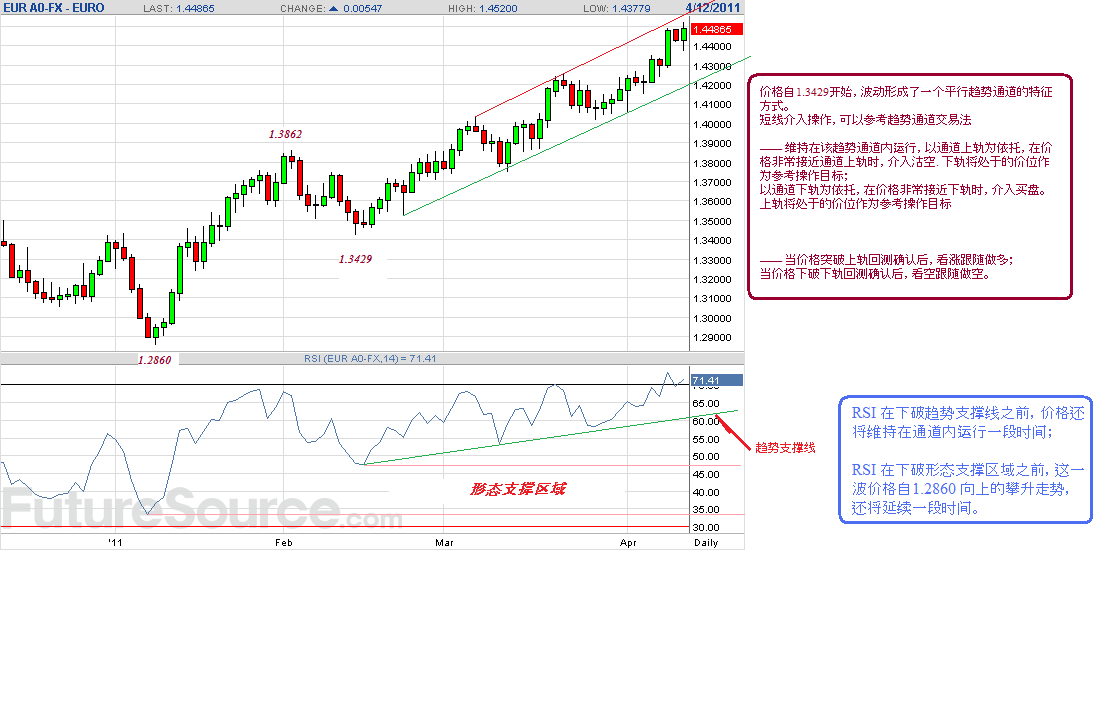Click the 趋势支撑线 label beside the arrow

point(785,447)
